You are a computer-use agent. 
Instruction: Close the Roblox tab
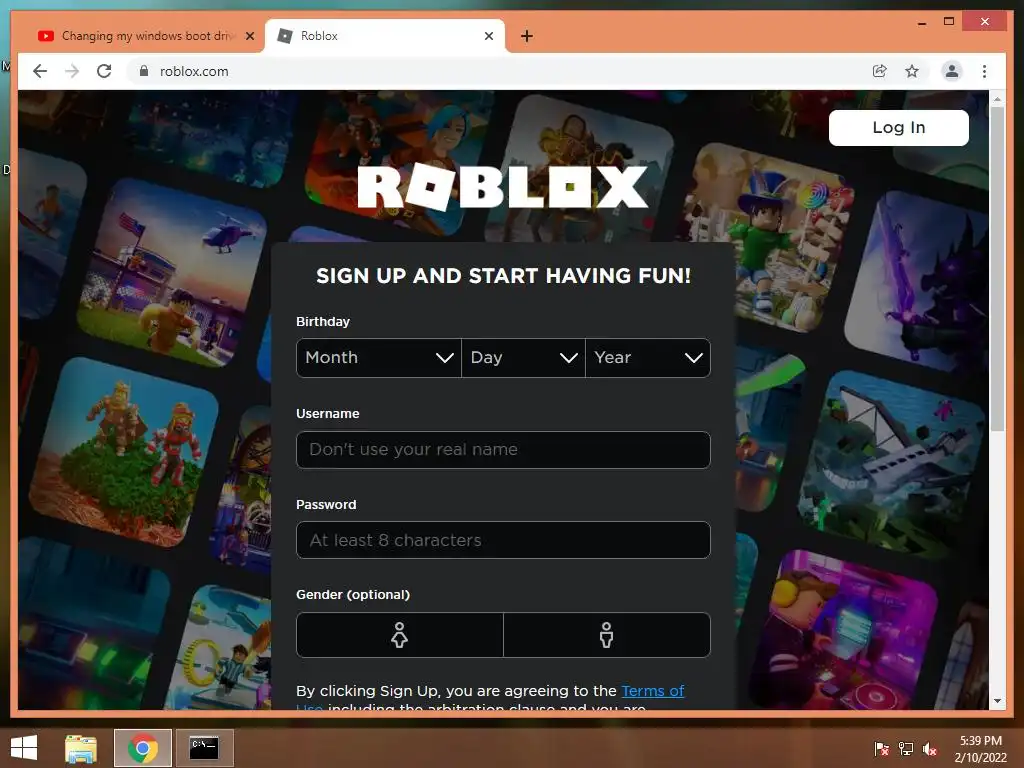(488, 36)
